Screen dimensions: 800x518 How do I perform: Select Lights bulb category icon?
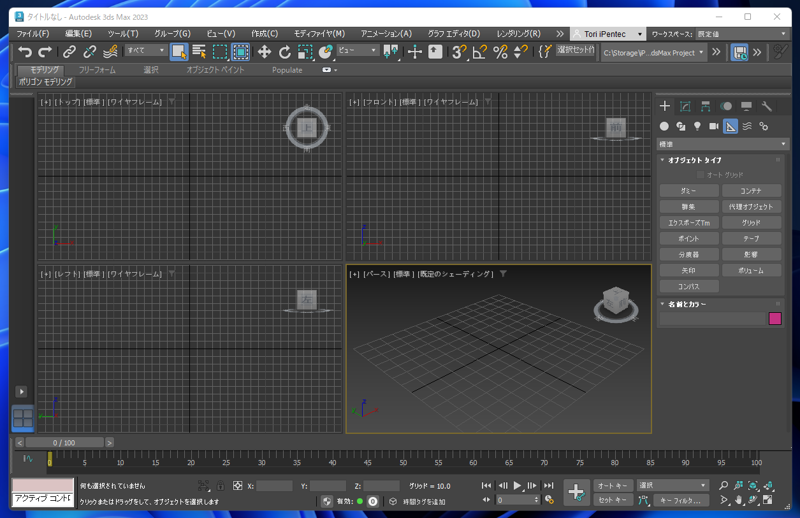[697, 126]
